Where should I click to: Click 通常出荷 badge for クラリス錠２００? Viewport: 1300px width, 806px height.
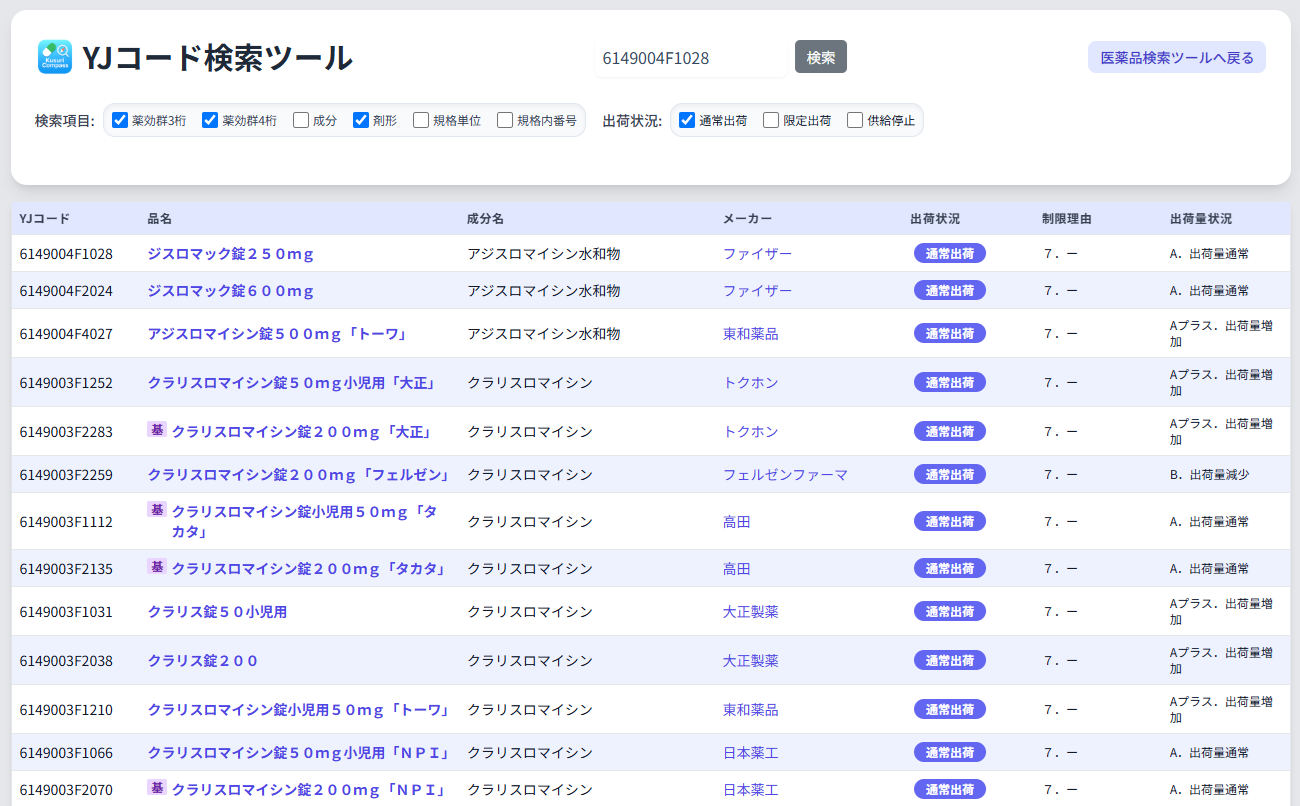coord(949,659)
